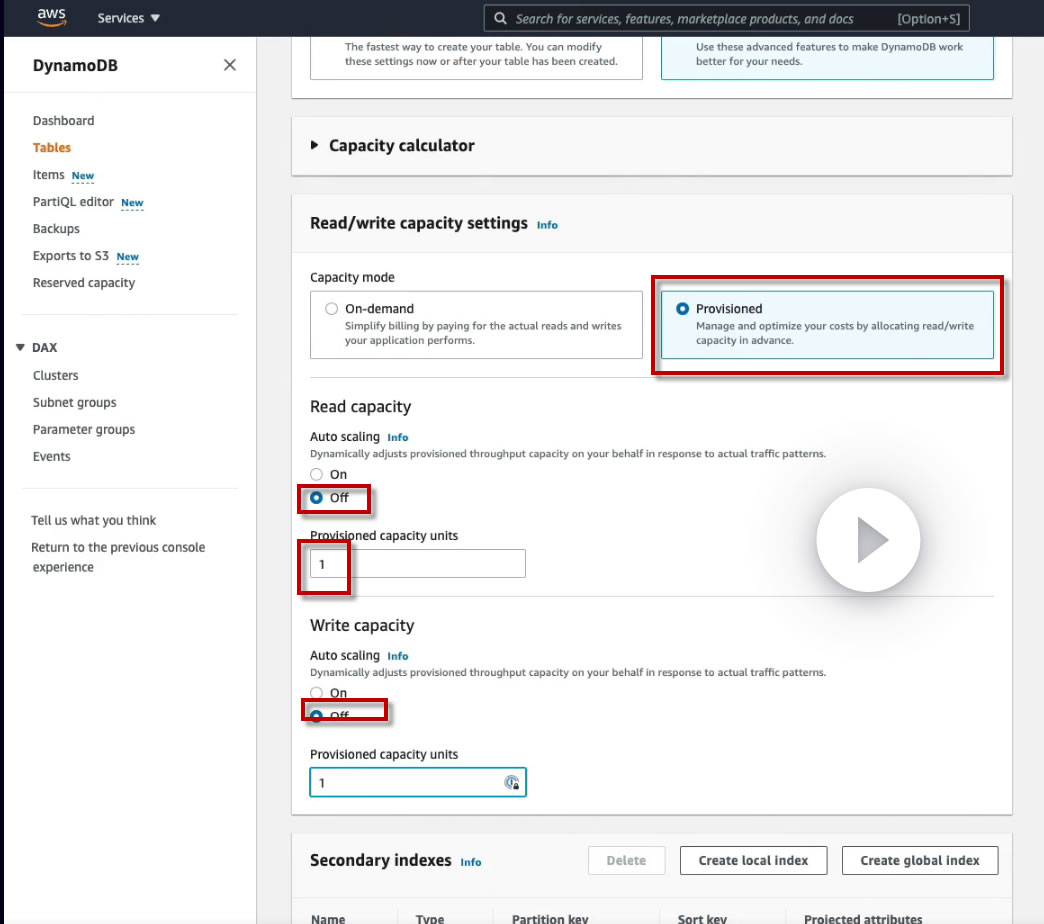
Task: Open Tables in the sidebar
Action: click(x=52, y=148)
